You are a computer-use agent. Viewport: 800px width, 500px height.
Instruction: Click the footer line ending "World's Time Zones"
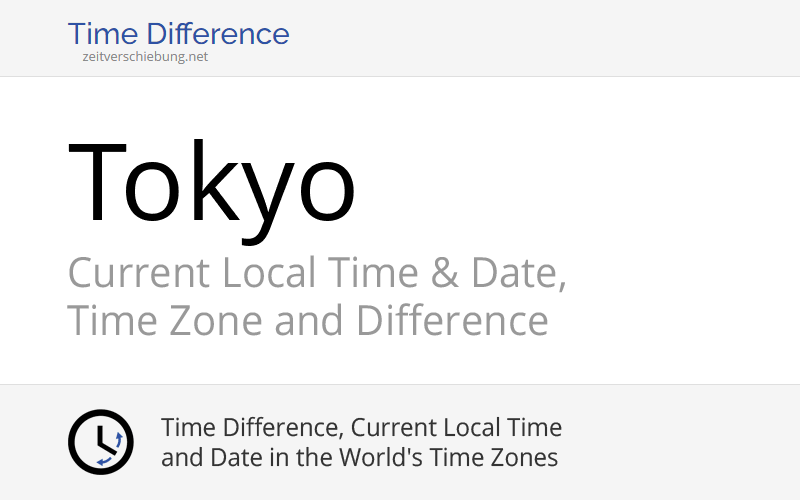[x=359, y=458]
